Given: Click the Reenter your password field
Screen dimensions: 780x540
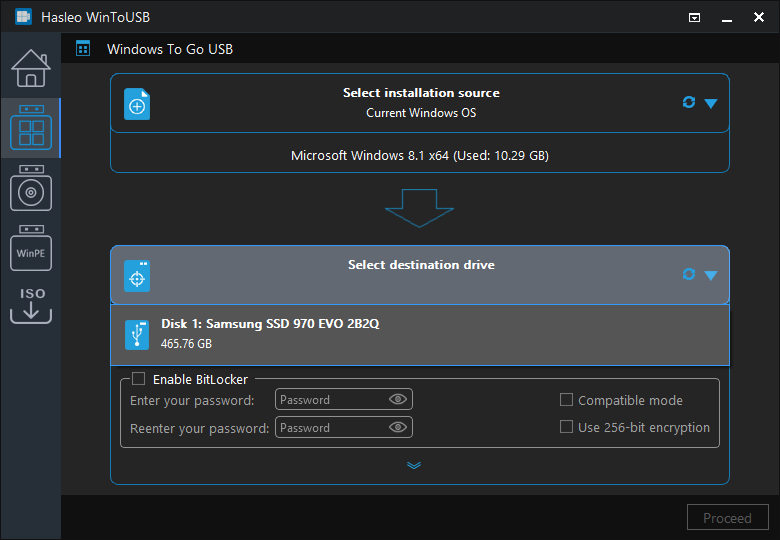Looking at the screenshot, I should (344, 427).
